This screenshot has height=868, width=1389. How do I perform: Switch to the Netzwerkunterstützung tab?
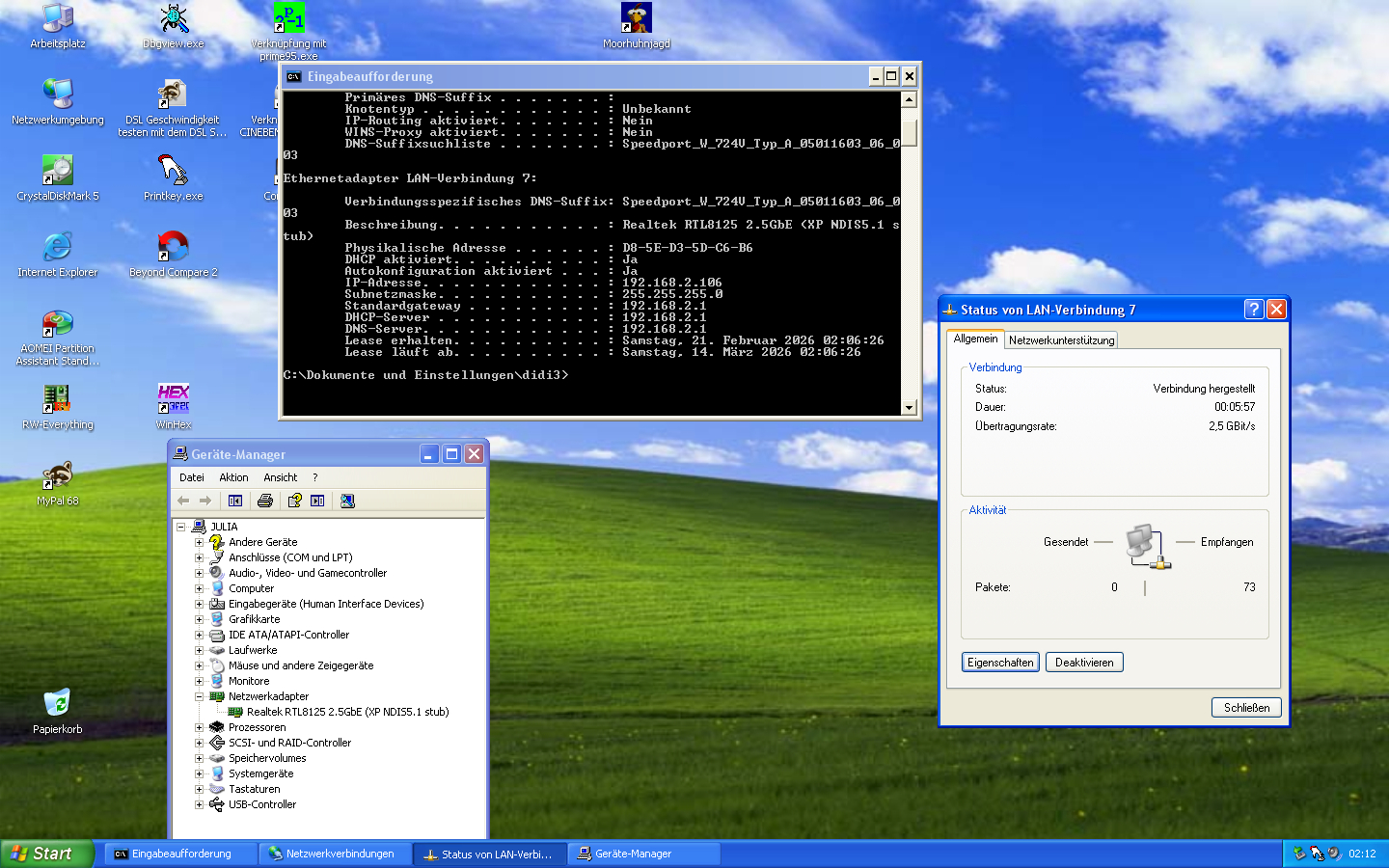(1061, 339)
